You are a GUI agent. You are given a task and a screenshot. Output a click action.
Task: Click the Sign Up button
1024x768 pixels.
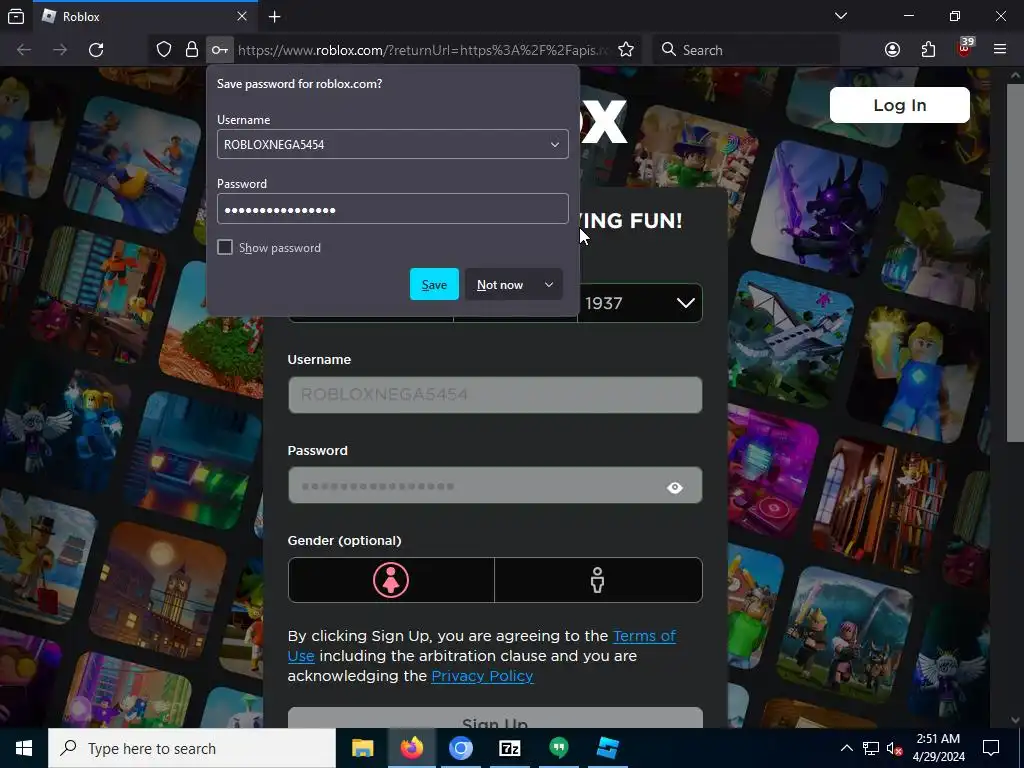495,718
